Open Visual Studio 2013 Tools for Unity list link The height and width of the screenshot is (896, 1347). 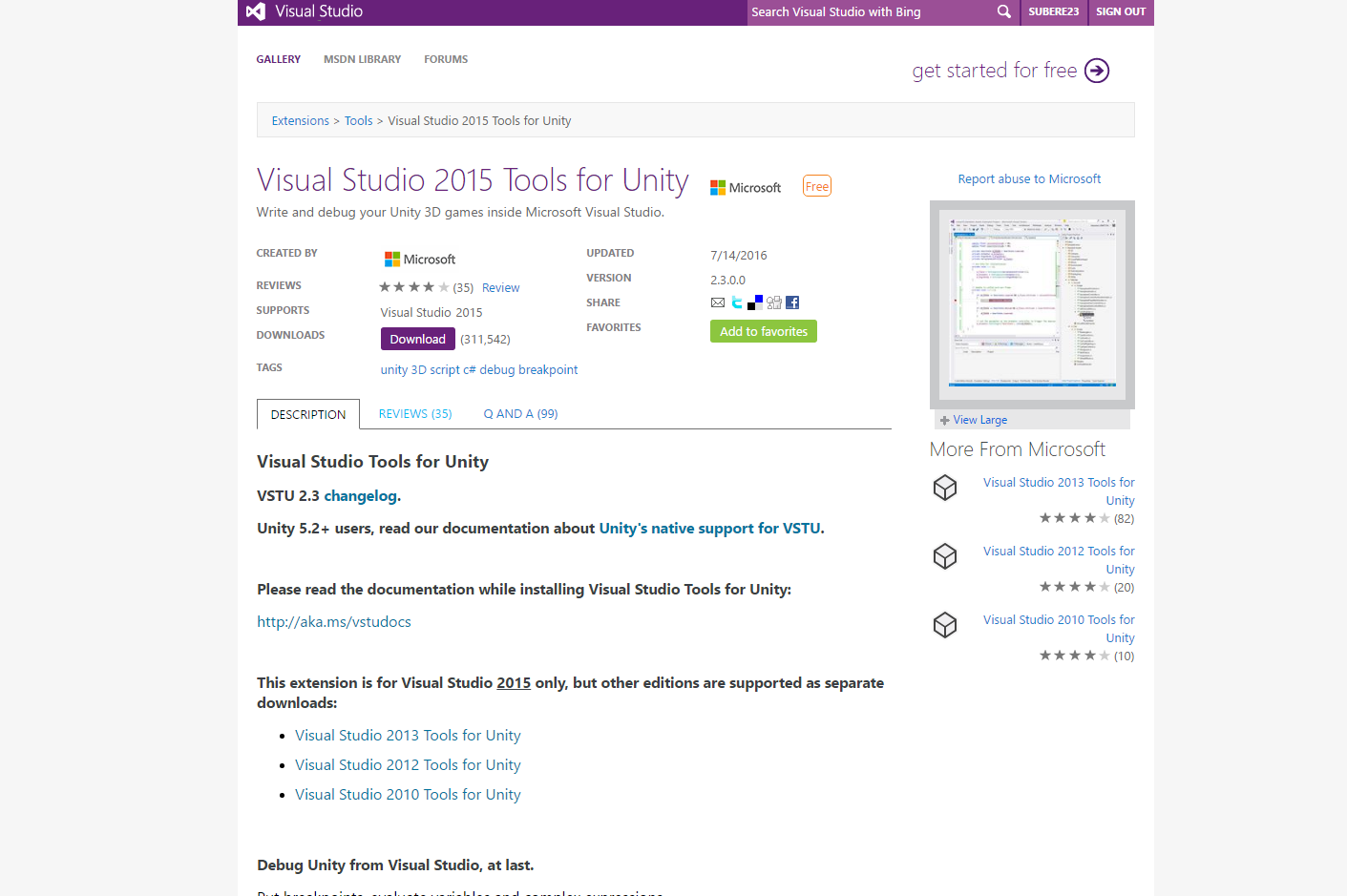(x=408, y=736)
